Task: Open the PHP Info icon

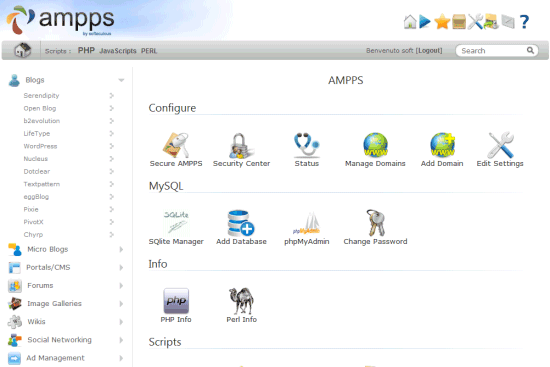Action: [176, 301]
